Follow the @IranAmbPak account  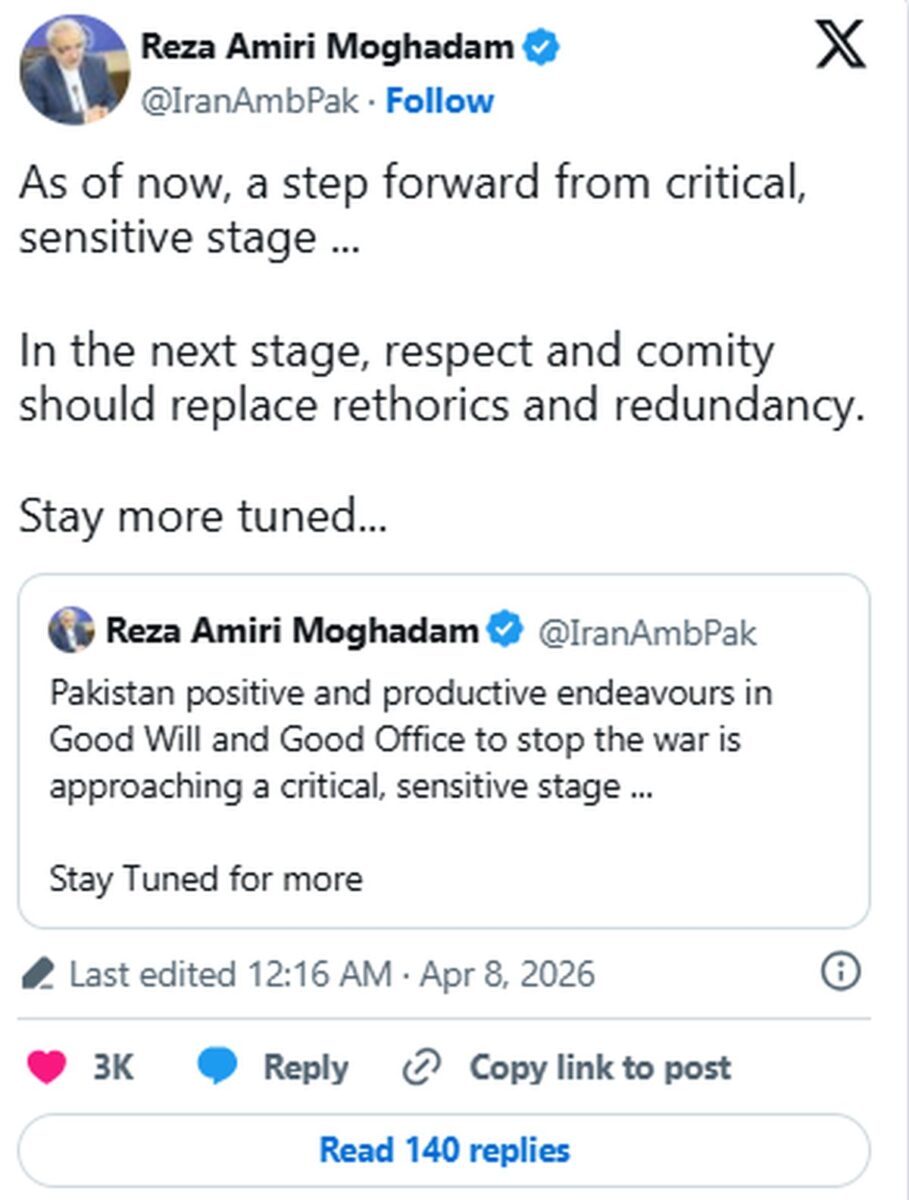[x=440, y=101]
